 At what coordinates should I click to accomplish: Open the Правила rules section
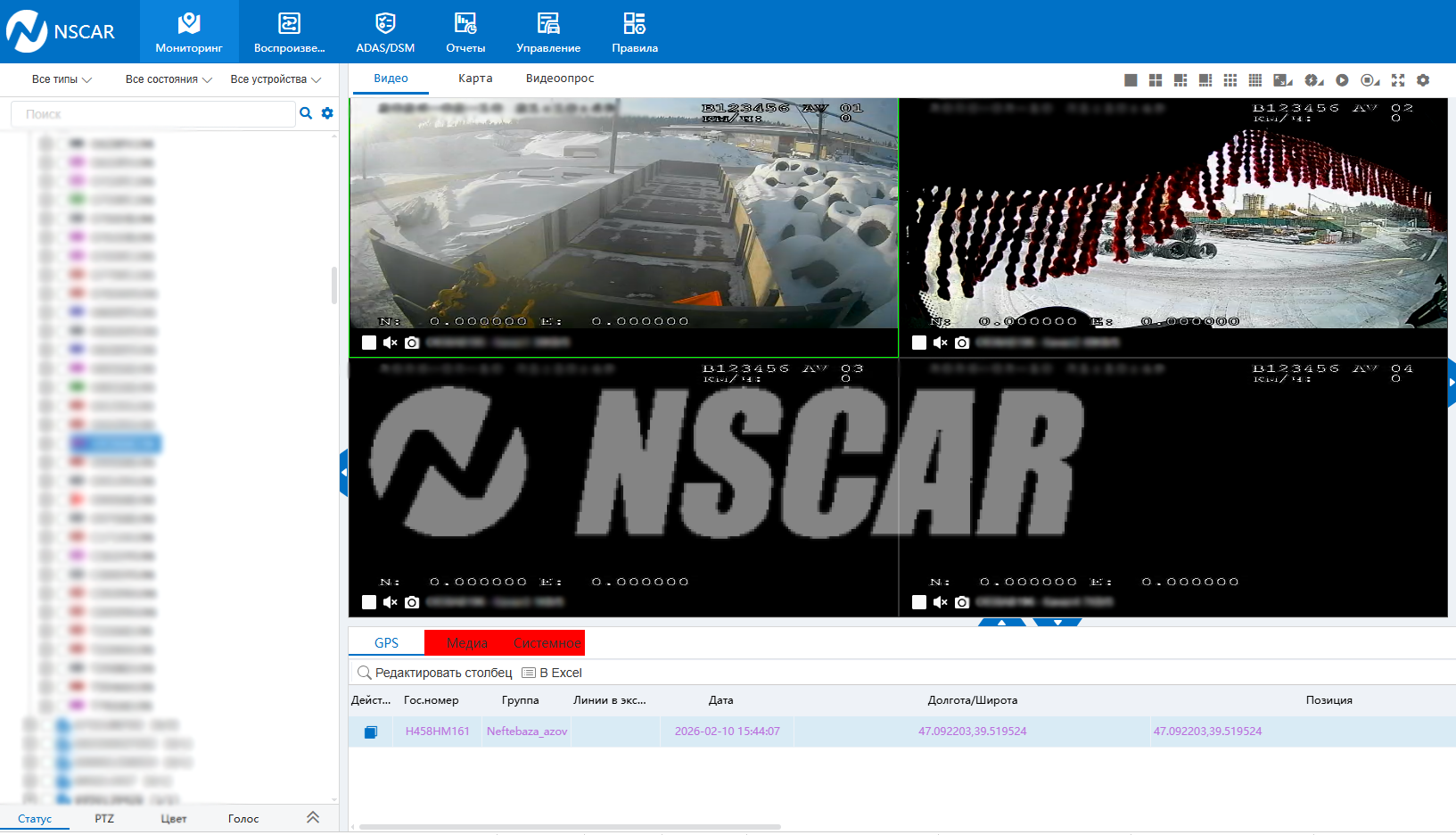[635, 32]
